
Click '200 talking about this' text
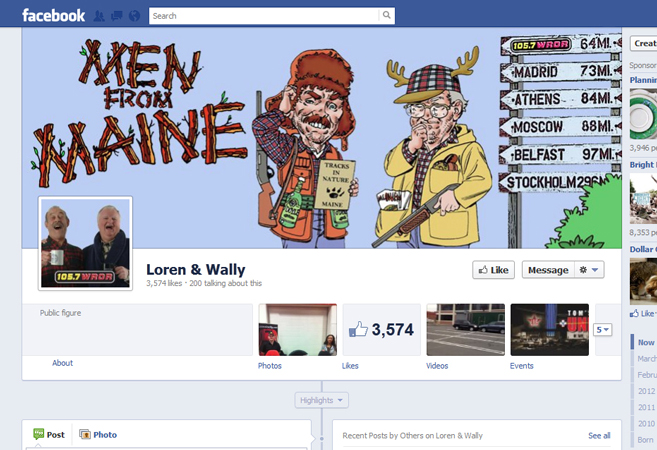coord(225,283)
